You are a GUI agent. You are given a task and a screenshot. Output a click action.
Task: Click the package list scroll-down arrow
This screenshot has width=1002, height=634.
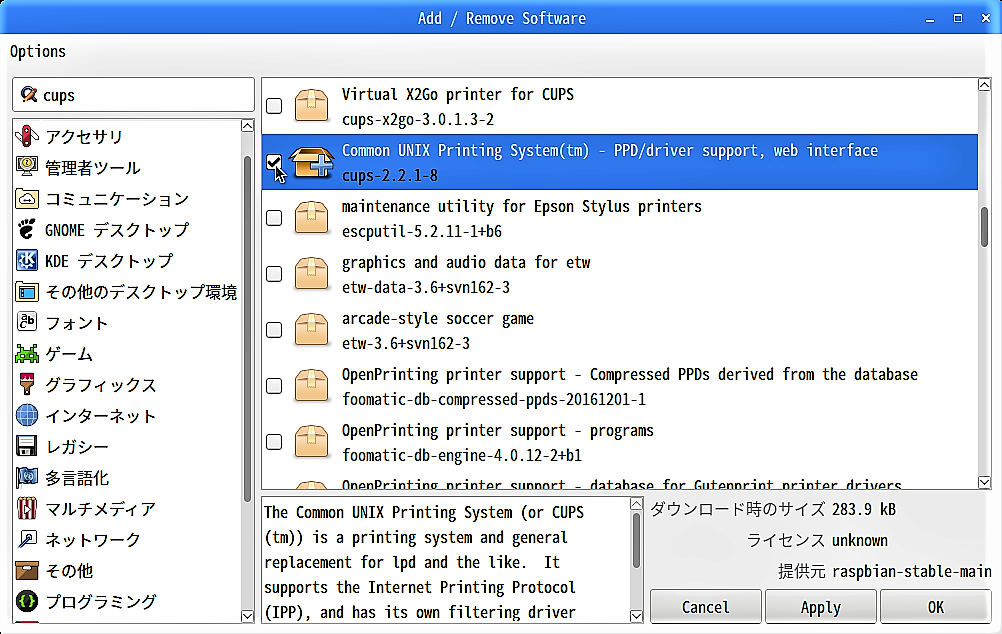click(984, 482)
